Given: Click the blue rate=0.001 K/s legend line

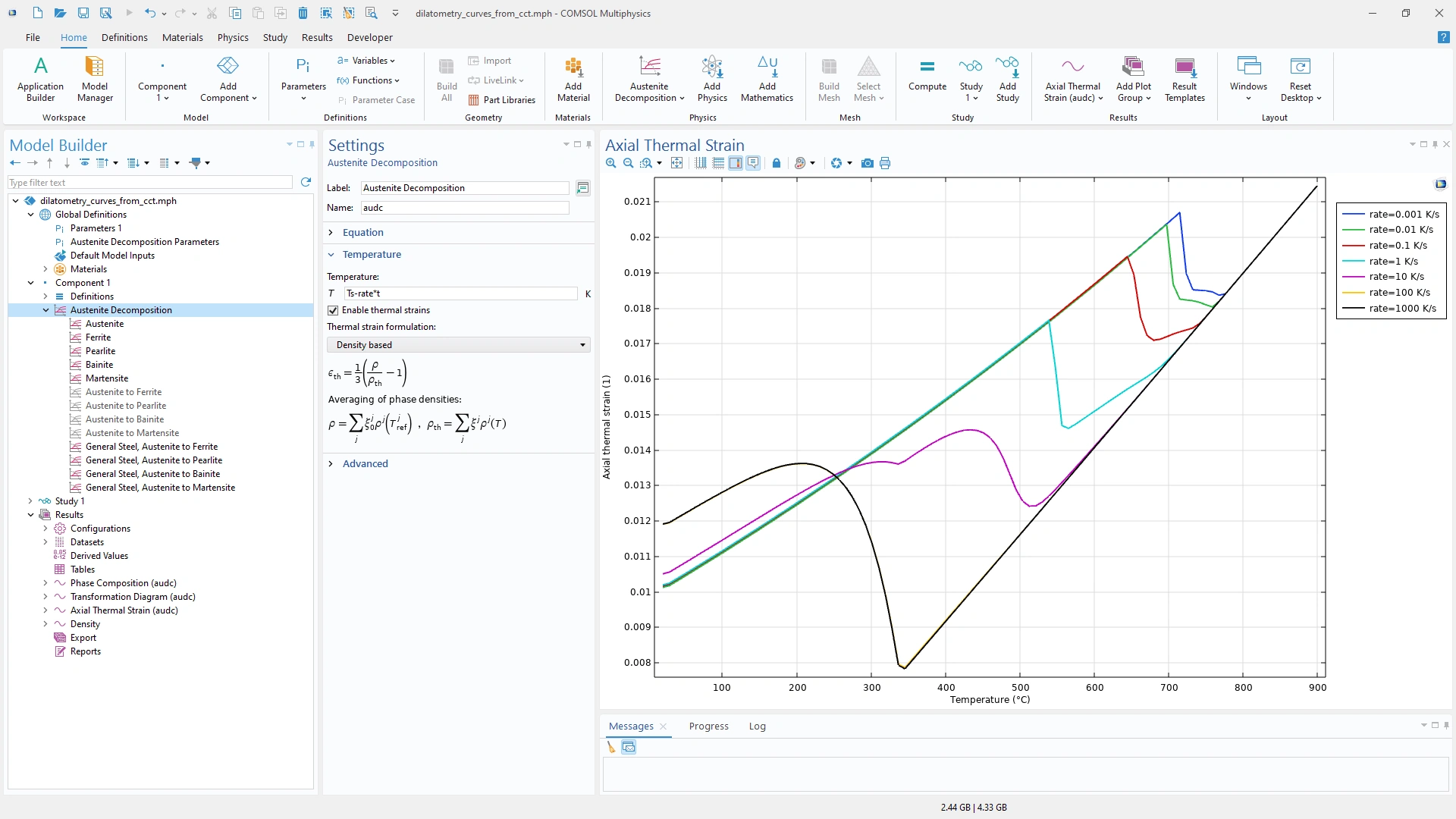Looking at the screenshot, I should [1353, 215].
